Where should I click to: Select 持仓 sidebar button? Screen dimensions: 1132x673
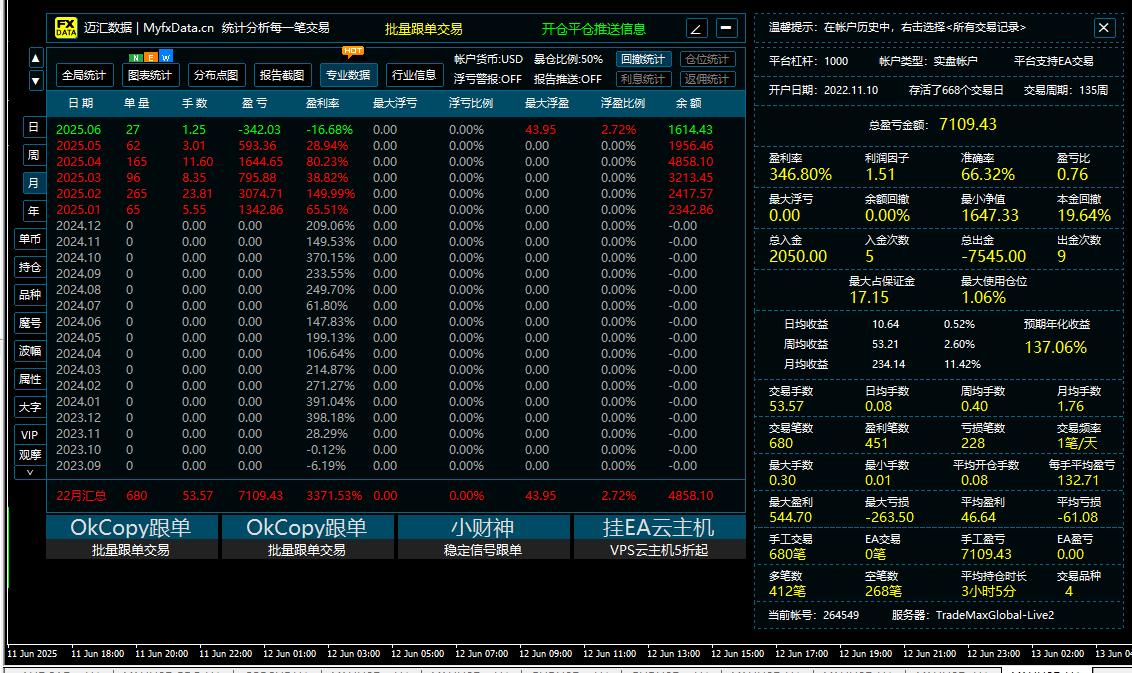click(30, 267)
